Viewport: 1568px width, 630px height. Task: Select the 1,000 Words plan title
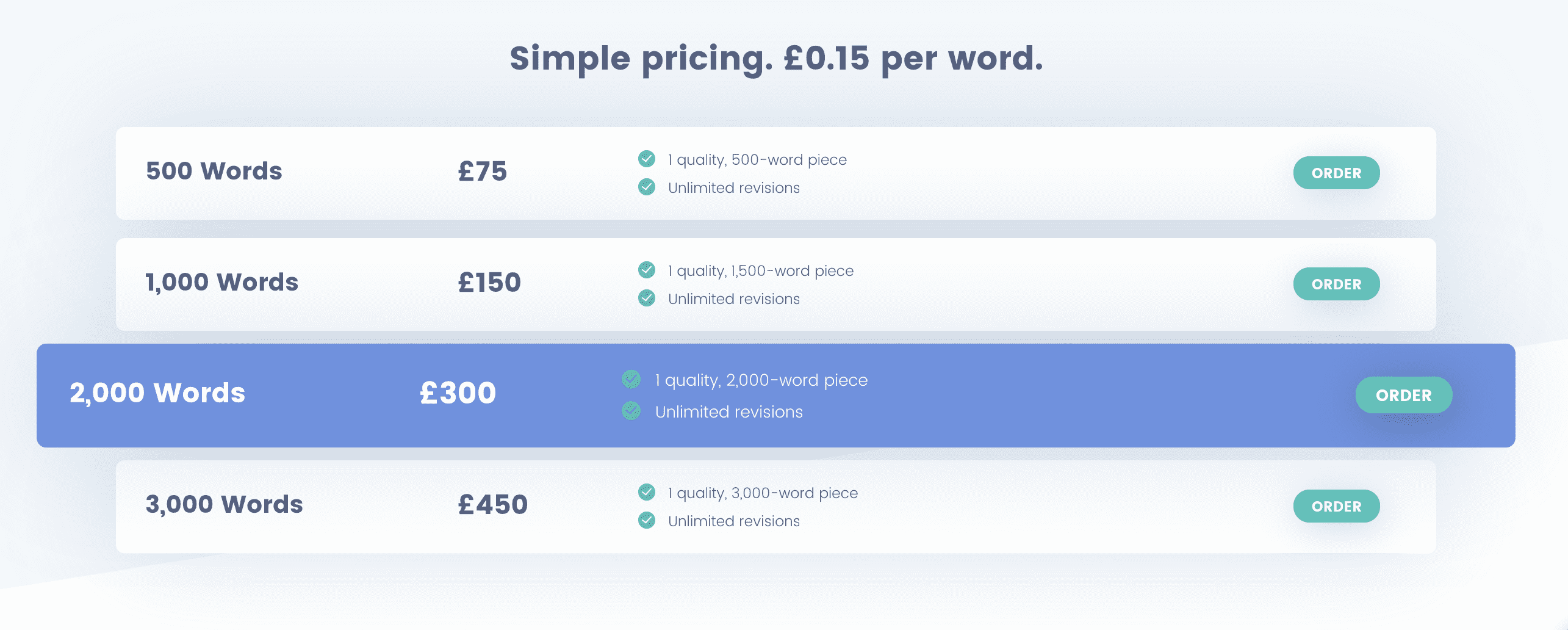[222, 282]
